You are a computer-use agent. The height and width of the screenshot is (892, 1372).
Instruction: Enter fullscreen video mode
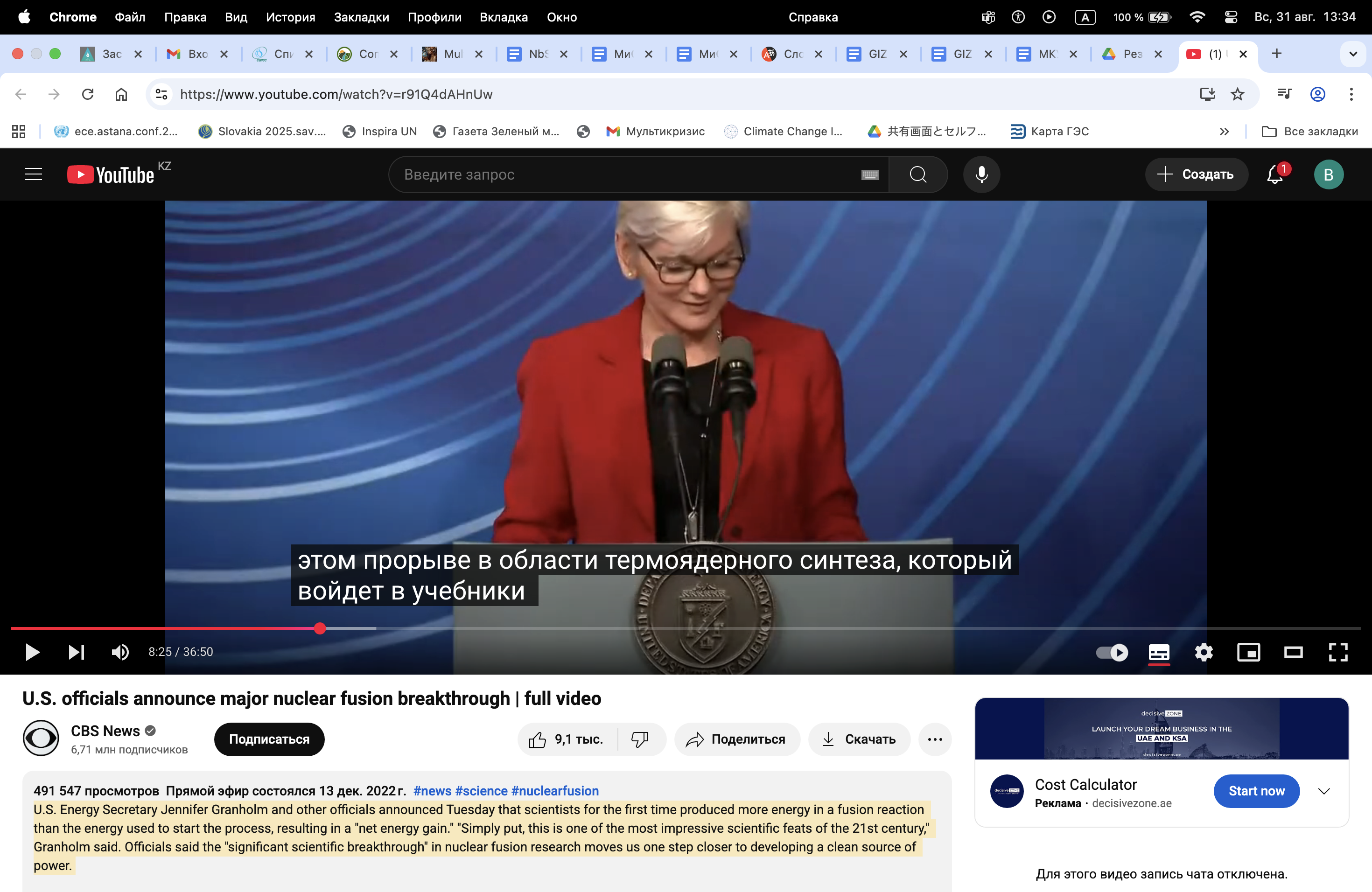pos(1338,652)
